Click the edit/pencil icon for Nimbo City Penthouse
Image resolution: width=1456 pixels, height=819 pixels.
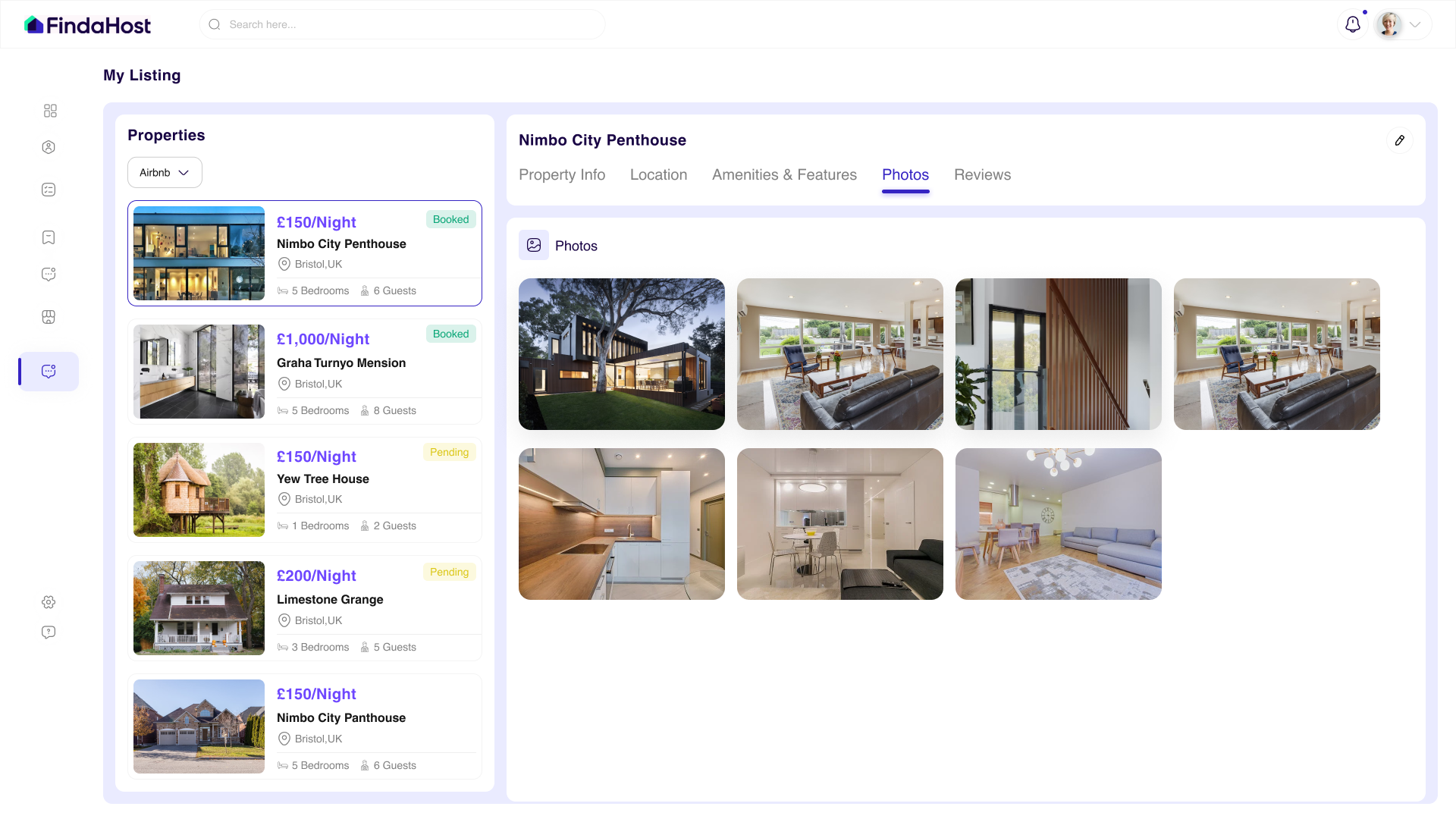pos(1399,140)
